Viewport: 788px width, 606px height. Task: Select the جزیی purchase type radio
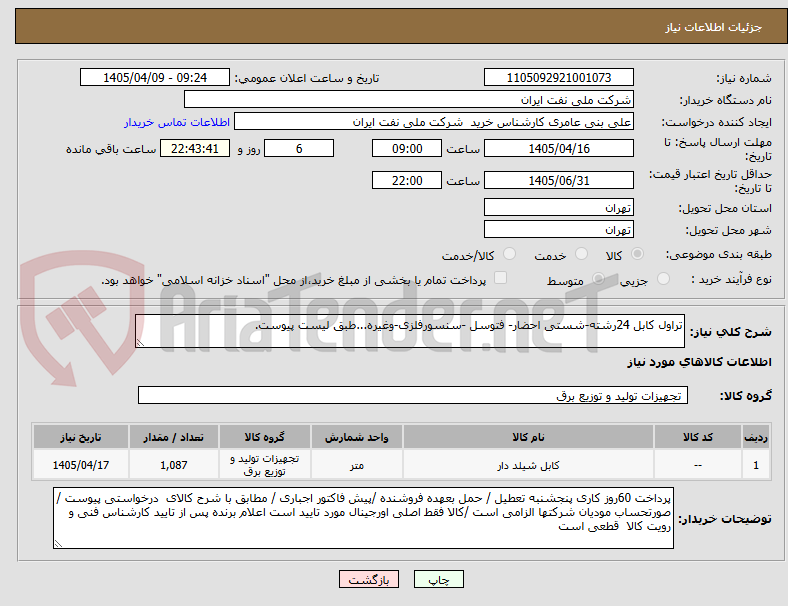[663, 279]
